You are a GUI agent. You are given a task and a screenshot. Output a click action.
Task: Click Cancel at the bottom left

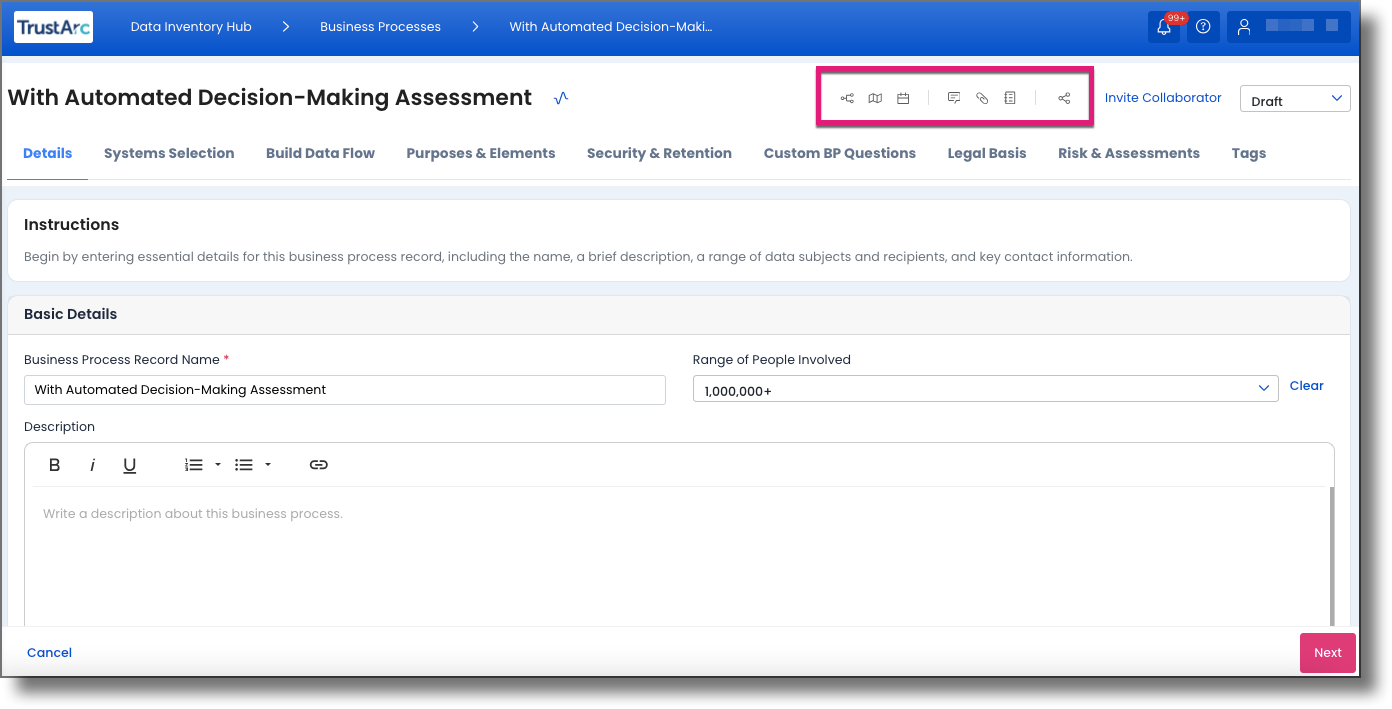tap(48, 652)
